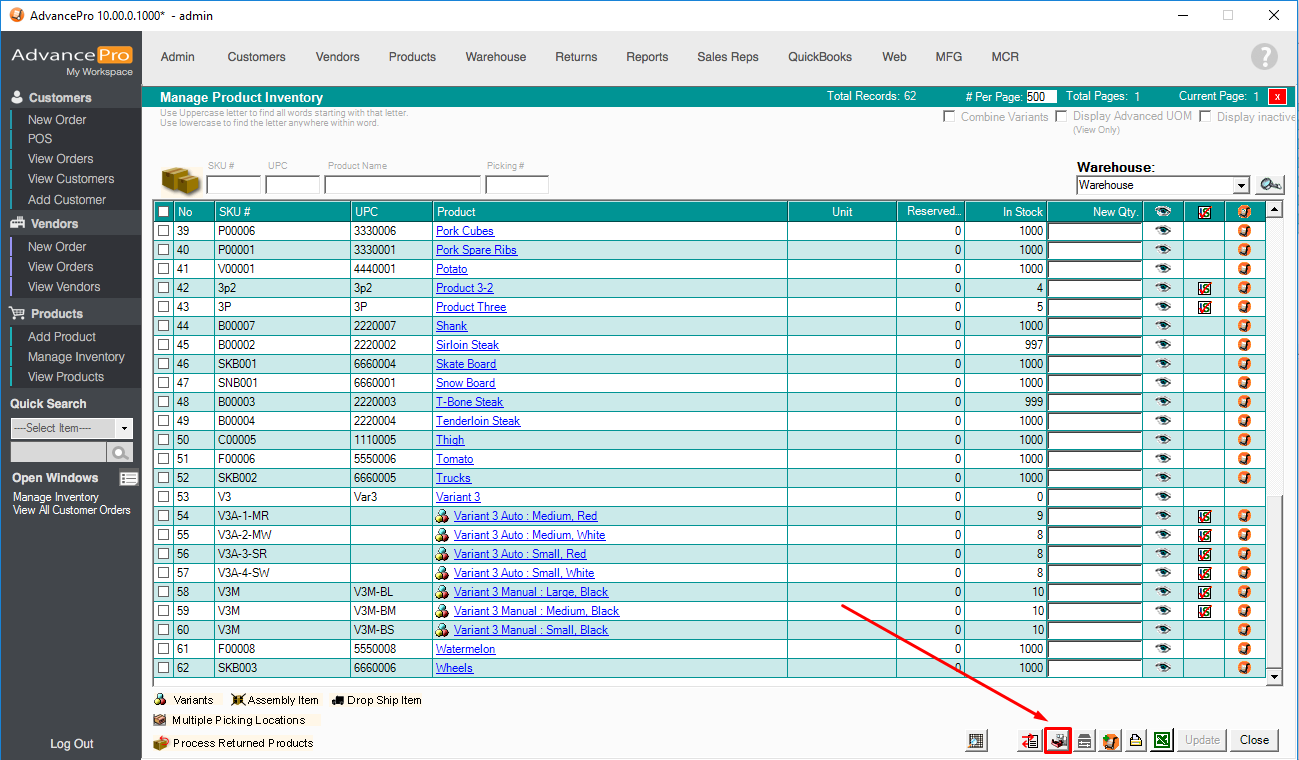Click the checked-box icon in Product 3-2 row

[1204, 288]
